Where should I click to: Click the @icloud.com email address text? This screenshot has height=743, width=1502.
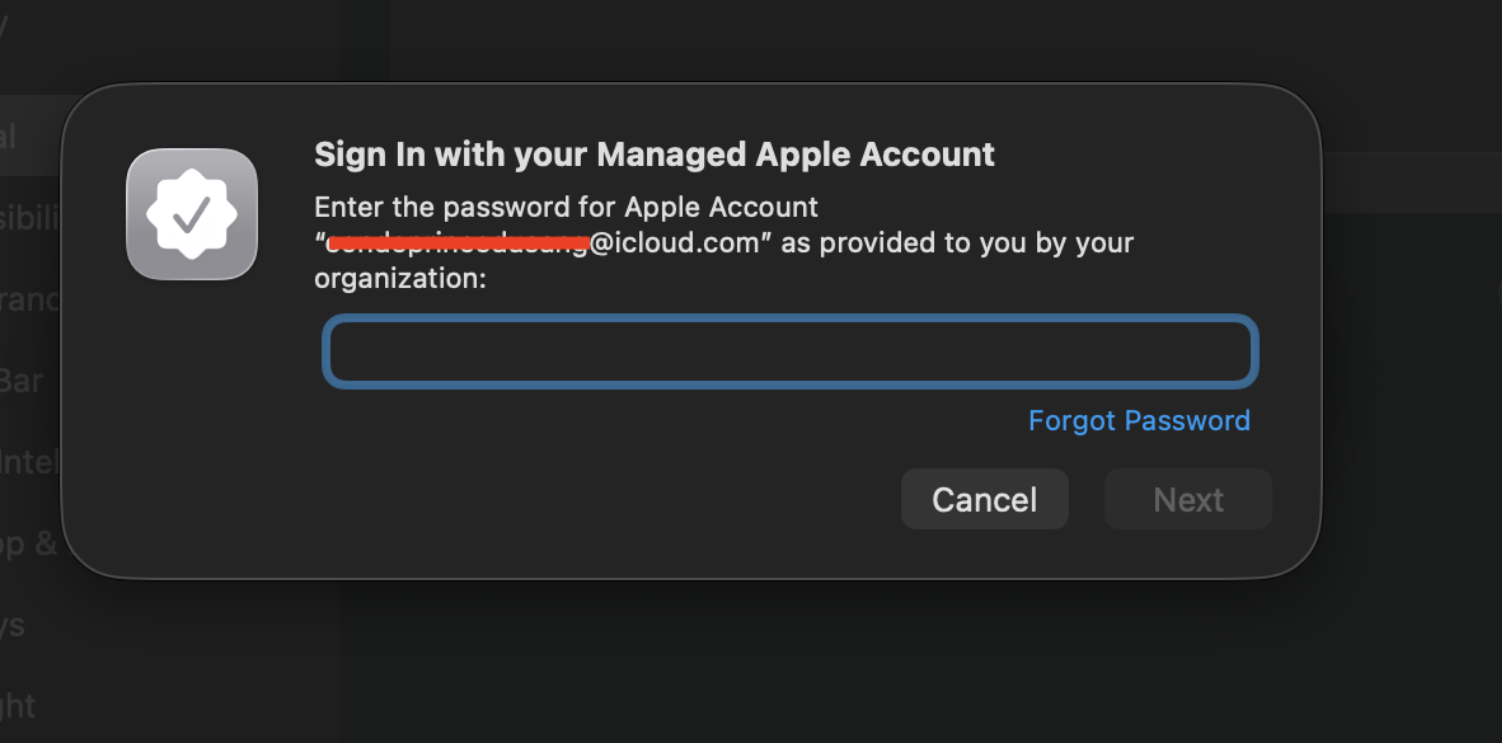click(x=674, y=243)
